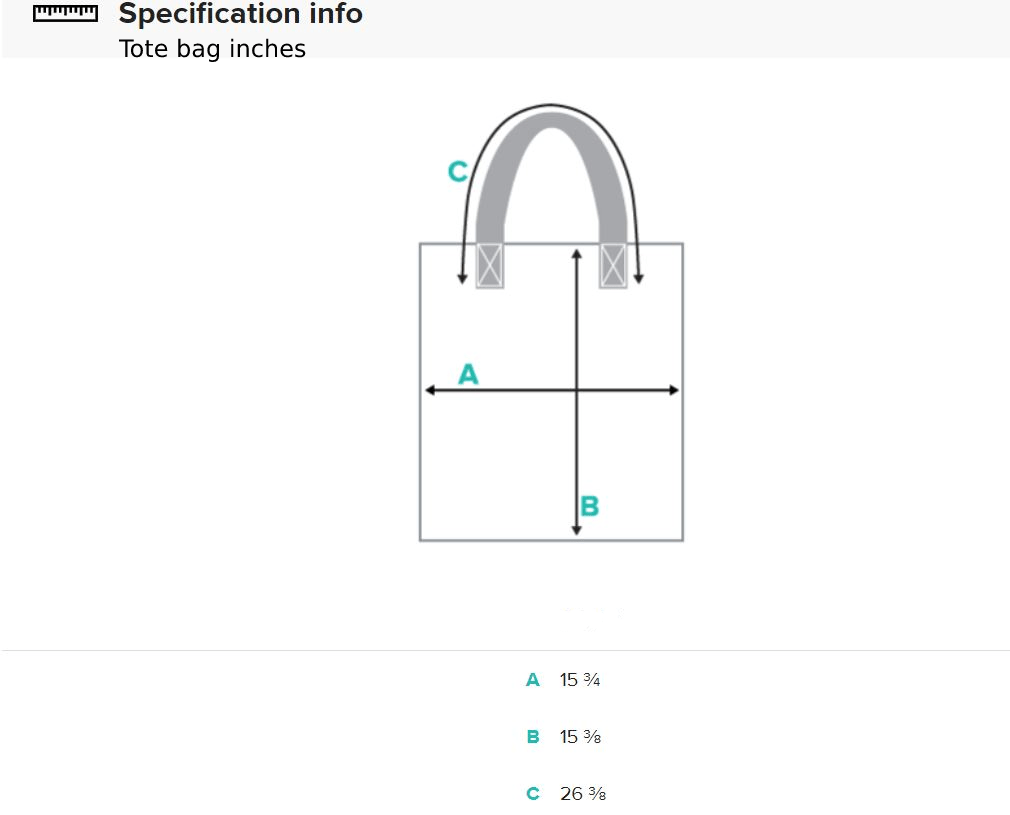This screenshot has height=815, width=1010.
Task: Click the Specification info heading
Action: 240,14
